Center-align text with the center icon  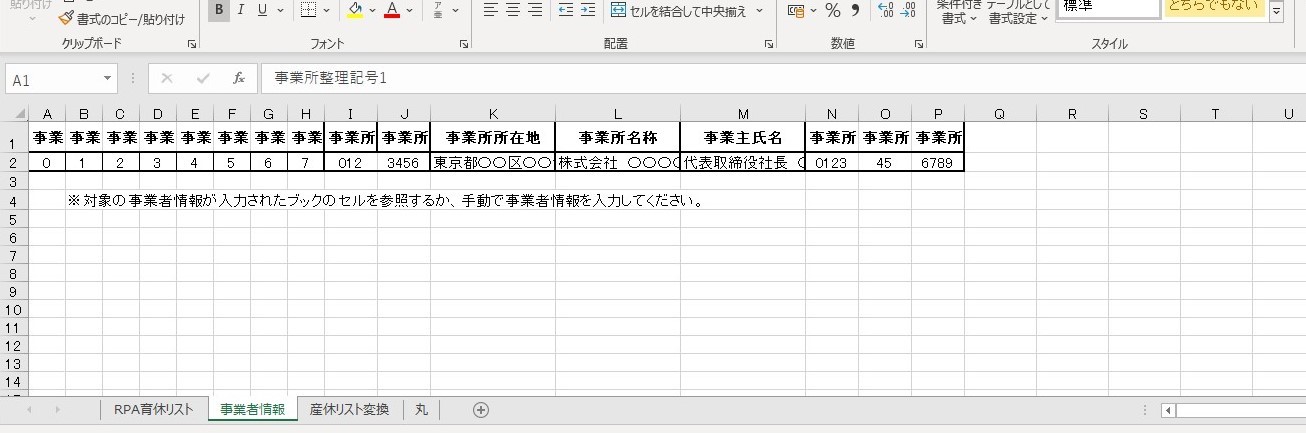513,11
